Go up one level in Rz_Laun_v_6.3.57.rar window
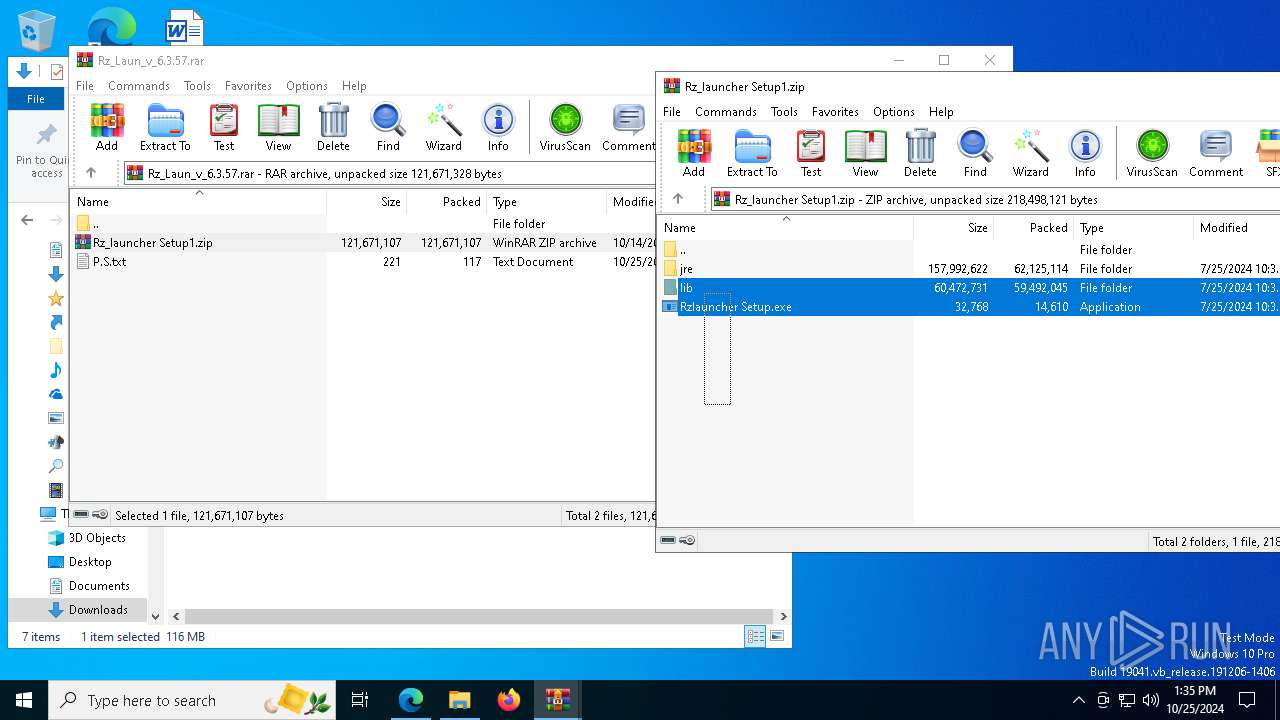Image resolution: width=1280 pixels, height=720 pixels. [x=91, y=173]
